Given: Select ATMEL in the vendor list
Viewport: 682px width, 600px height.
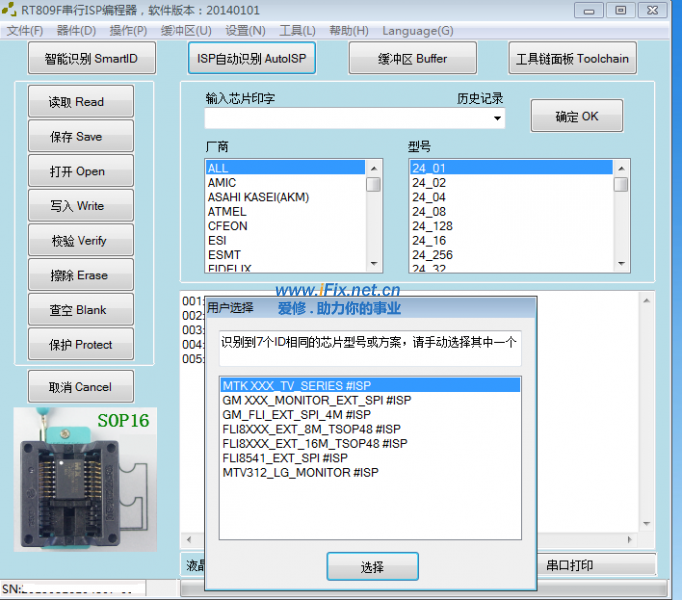Looking at the screenshot, I should pyautogui.click(x=285, y=211).
